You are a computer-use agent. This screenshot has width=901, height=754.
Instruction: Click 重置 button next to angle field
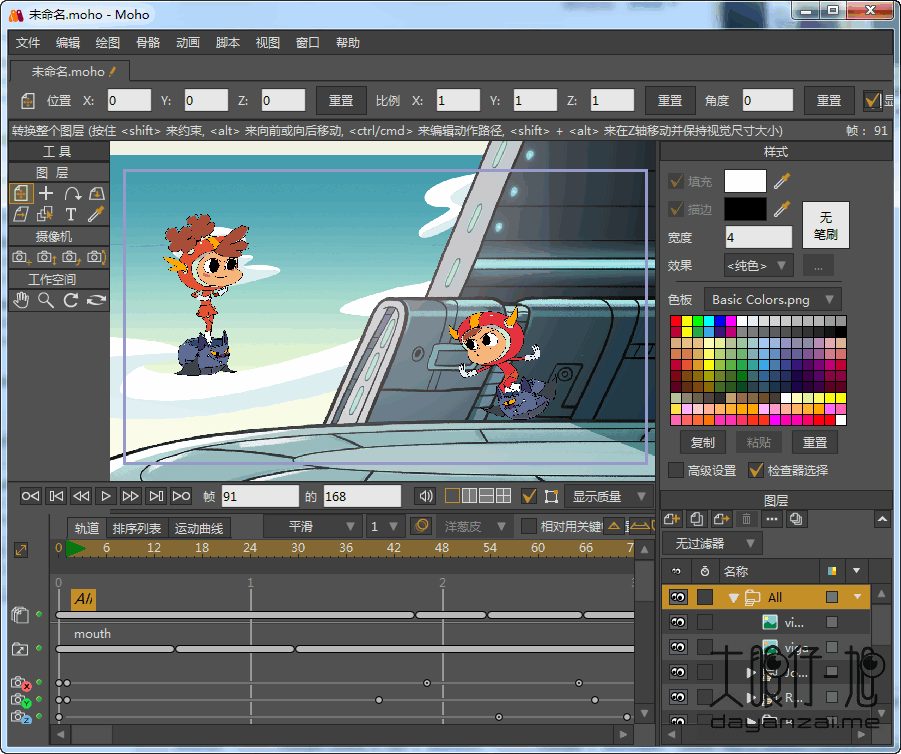click(x=829, y=101)
